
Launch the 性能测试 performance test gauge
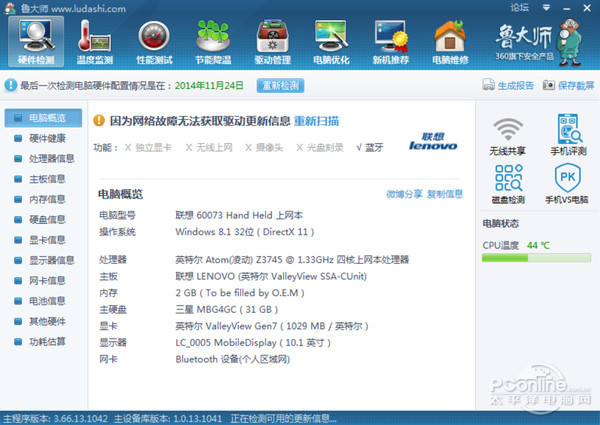154,41
